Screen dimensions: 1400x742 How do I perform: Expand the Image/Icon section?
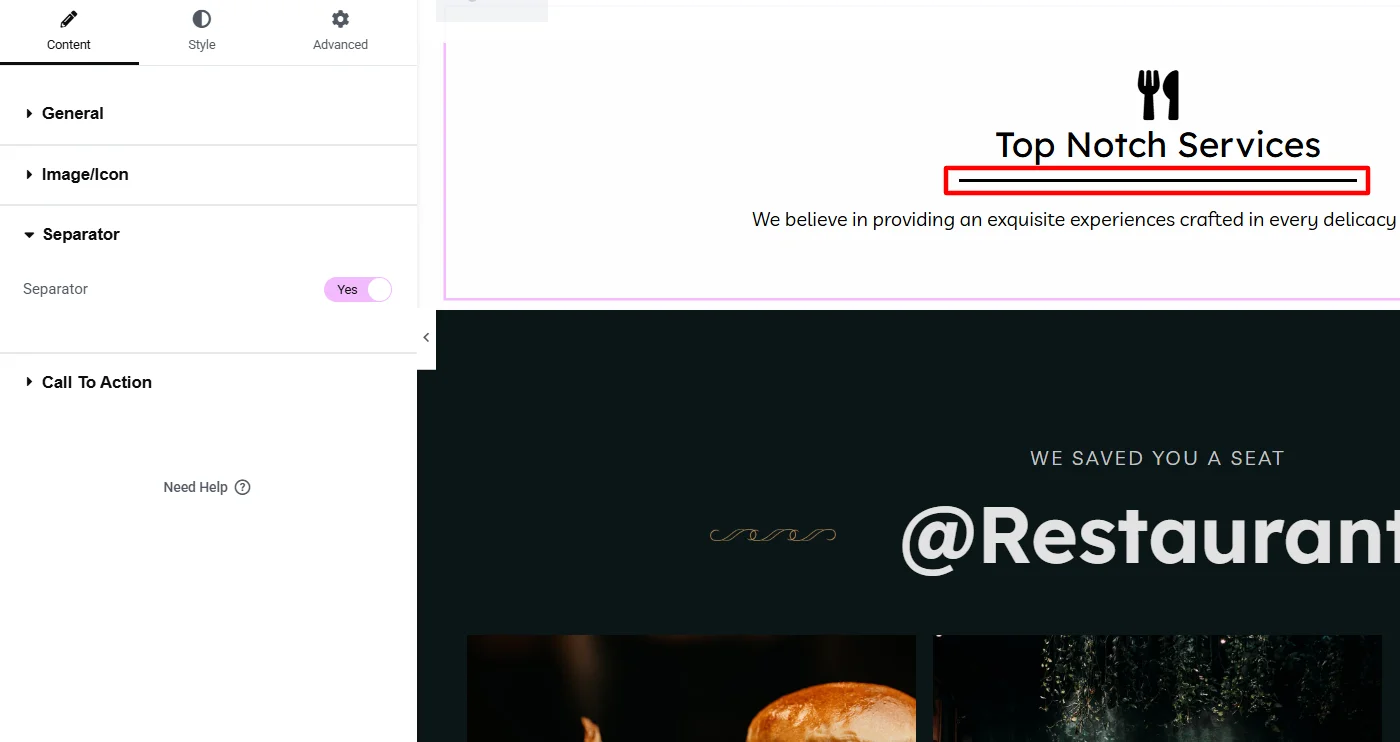tap(208, 175)
